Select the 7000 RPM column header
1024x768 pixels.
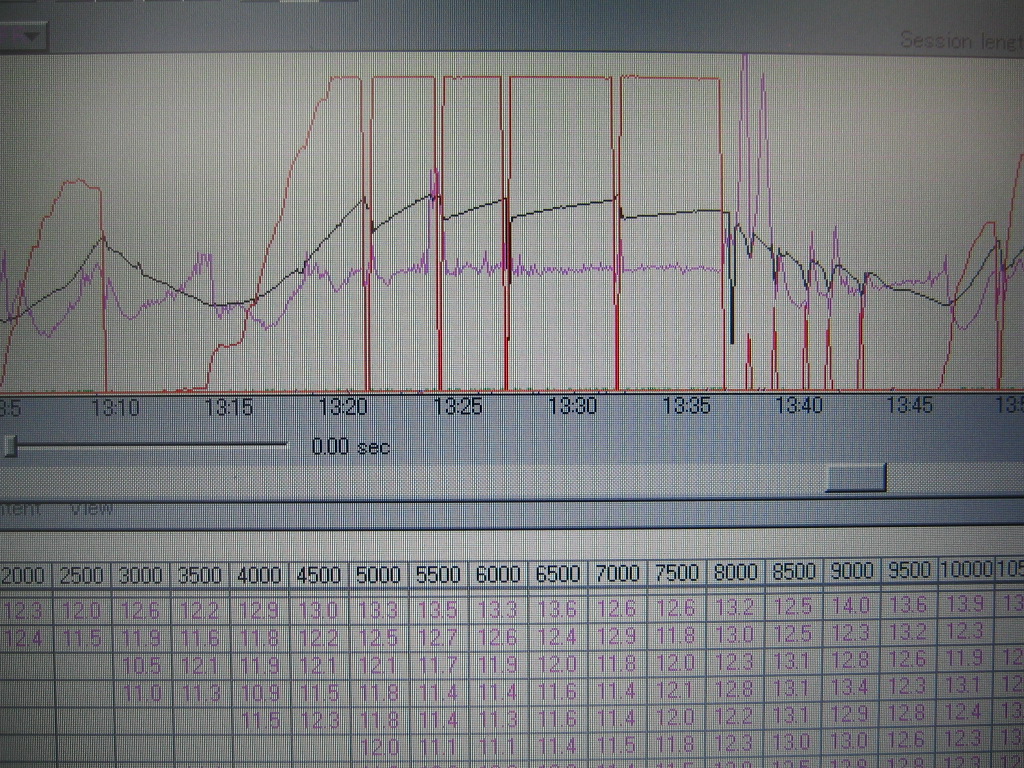pyautogui.click(x=617, y=573)
